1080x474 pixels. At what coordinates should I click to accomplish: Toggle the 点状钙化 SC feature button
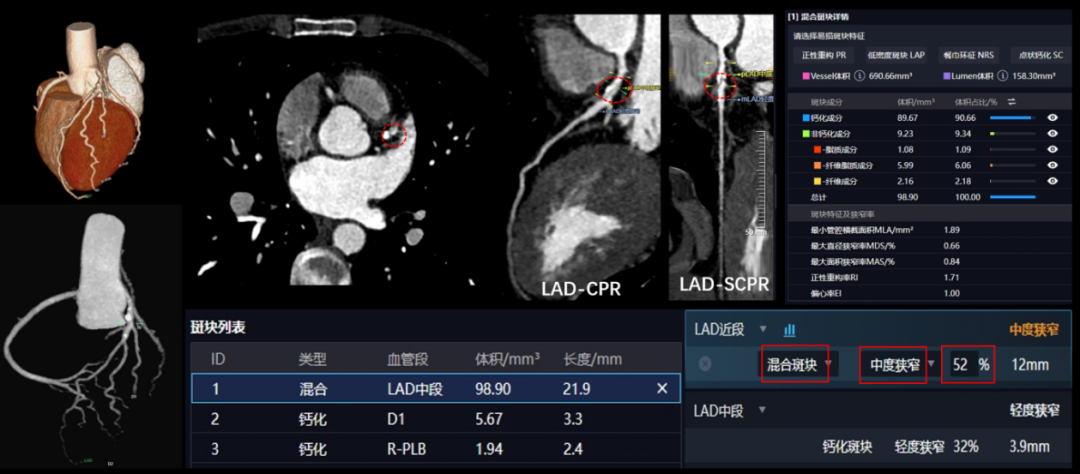point(1041,54)
